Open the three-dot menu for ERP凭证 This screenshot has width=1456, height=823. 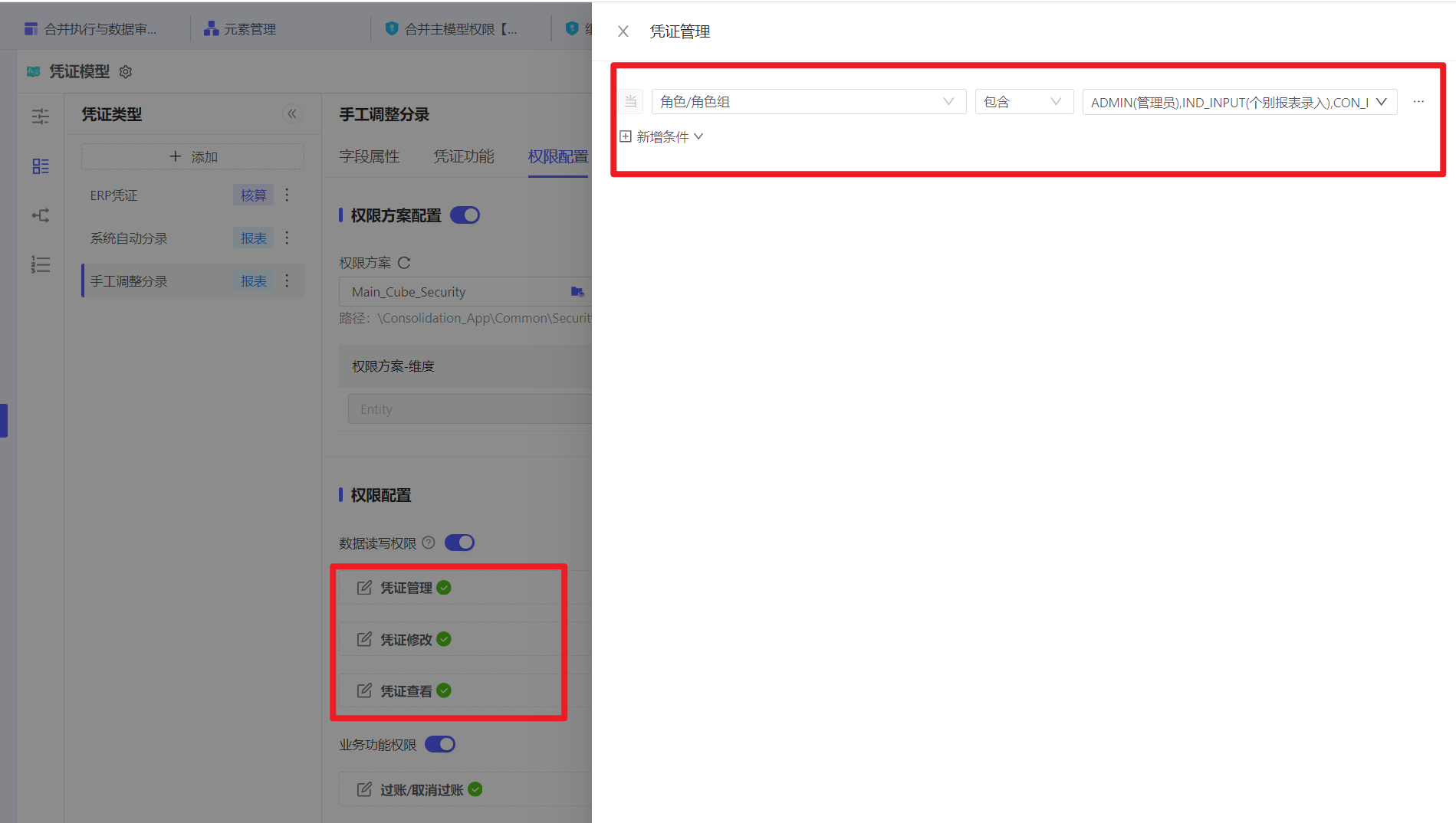[x=288, y=195]
